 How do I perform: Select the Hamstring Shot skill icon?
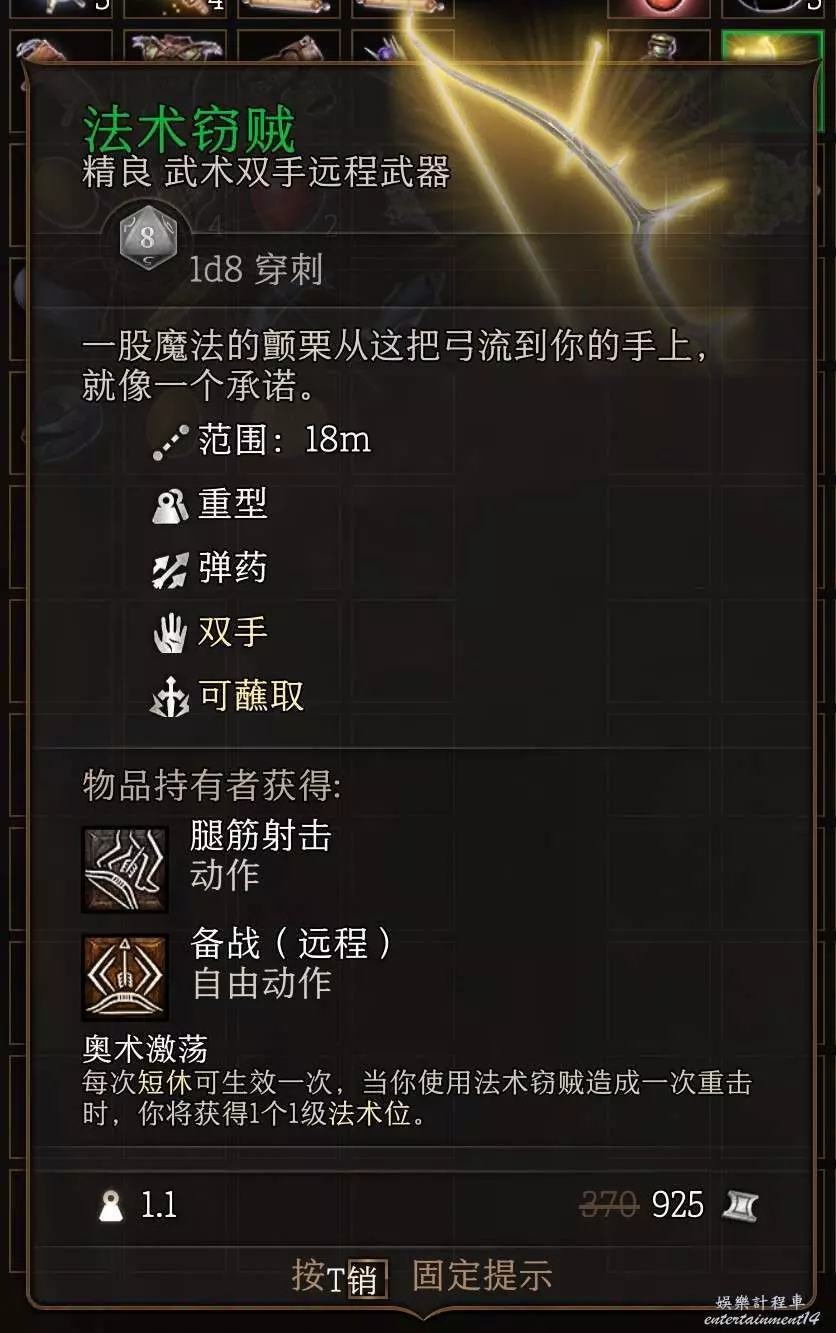125,869
